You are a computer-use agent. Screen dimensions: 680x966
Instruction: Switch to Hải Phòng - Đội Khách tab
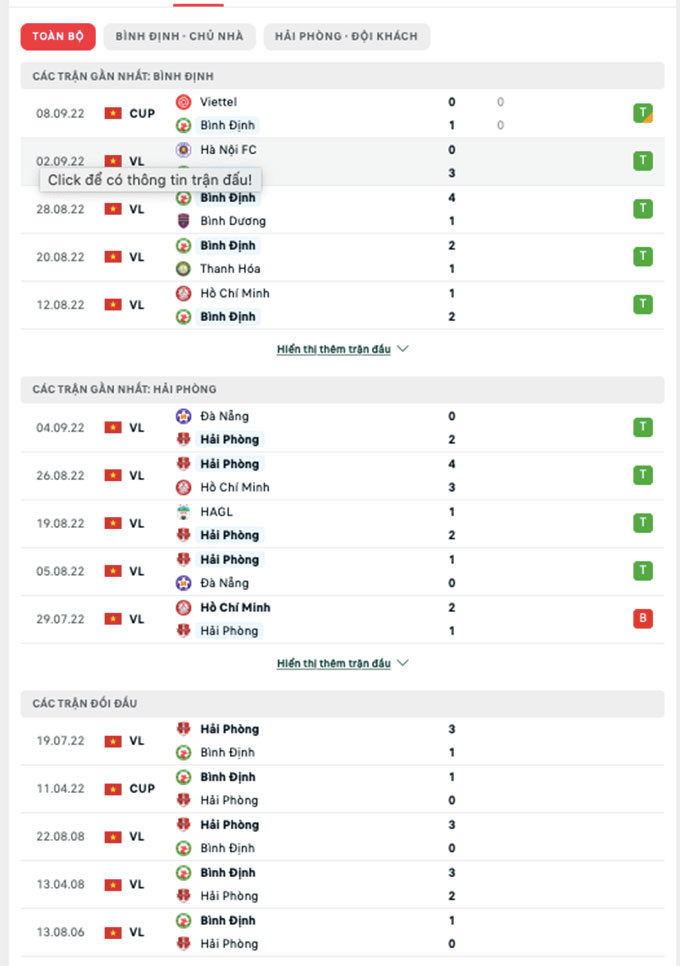[x=347, y=37]
